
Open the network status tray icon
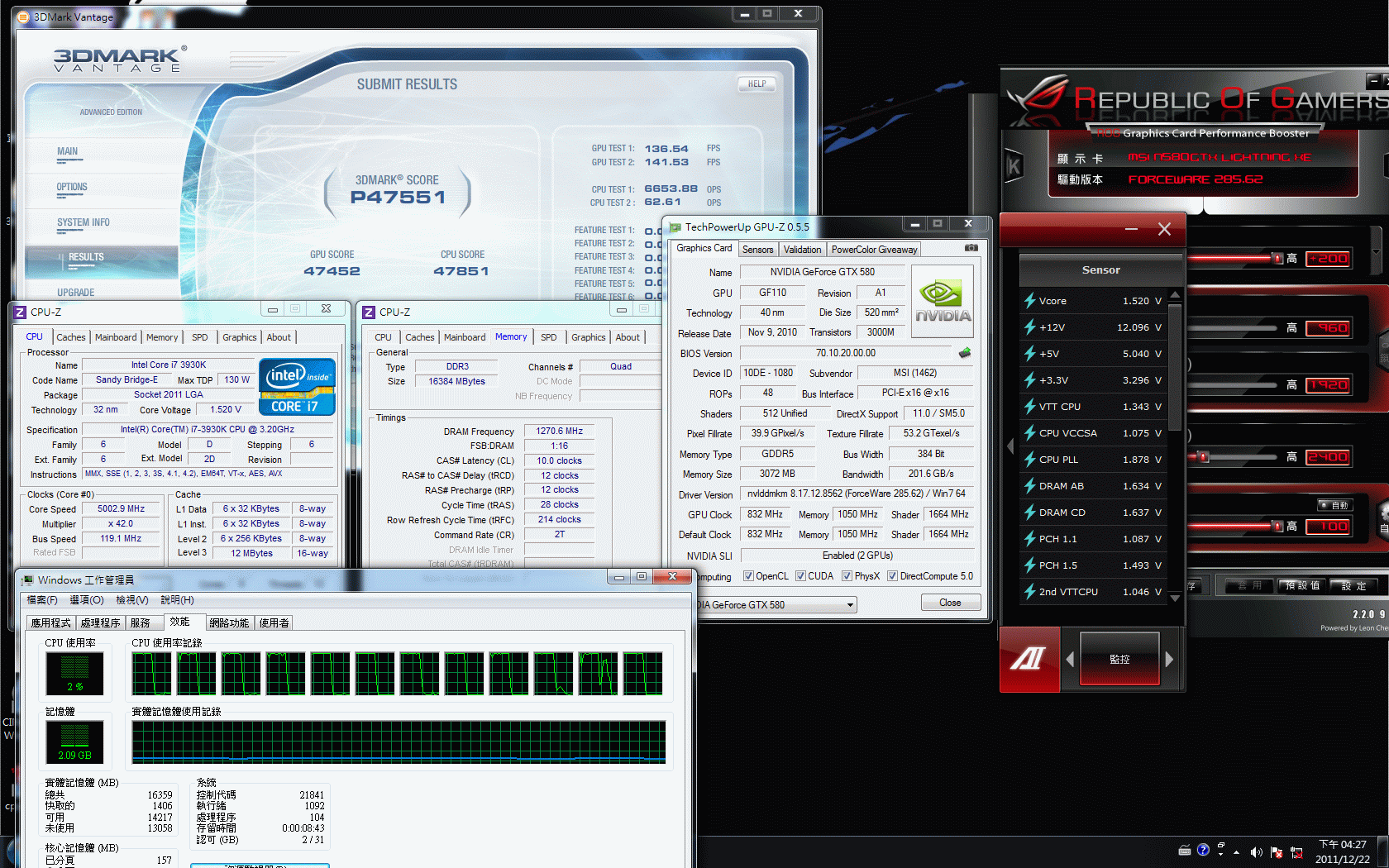pos(1296,851)
